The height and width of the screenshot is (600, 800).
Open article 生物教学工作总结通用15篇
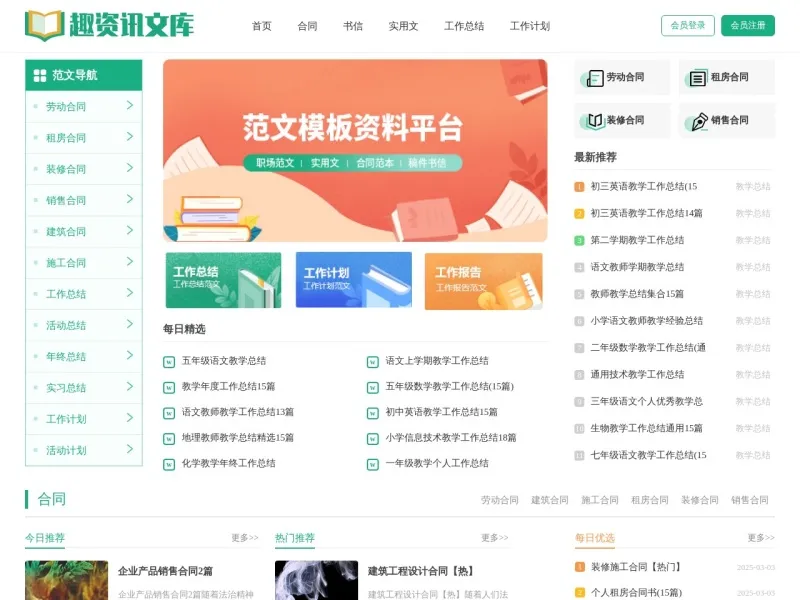646,428
